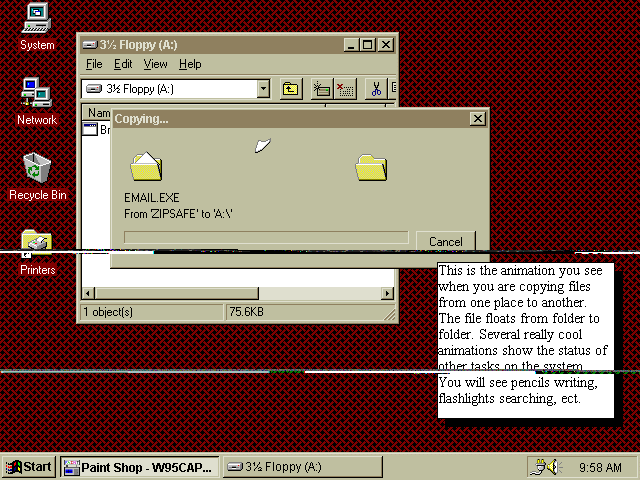Open the Edit menu

click(x=123, y=64)
